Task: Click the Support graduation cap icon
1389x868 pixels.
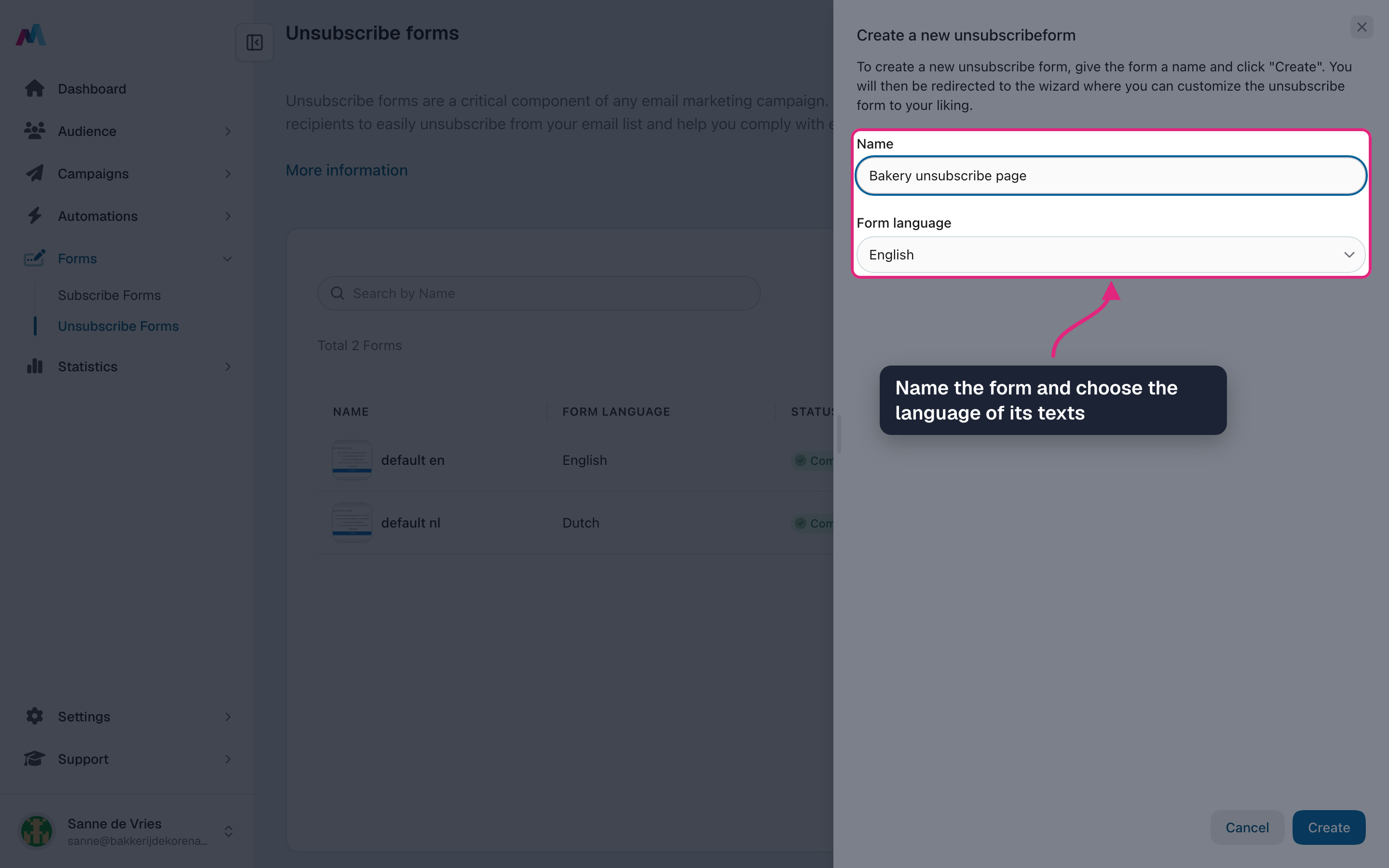Action: click(34, 759)
